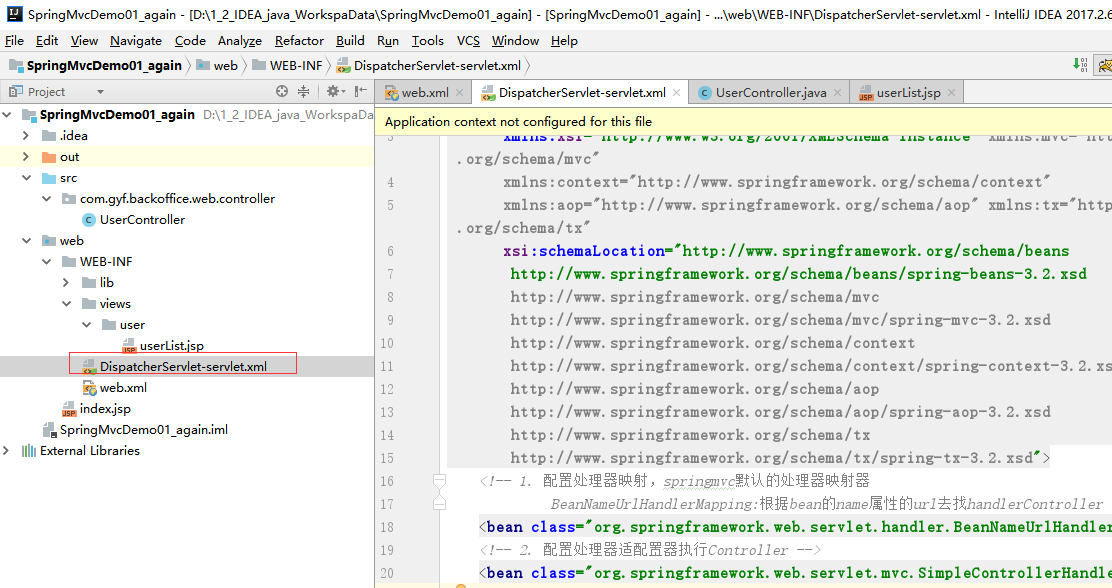The image size is (1112, 588).
Task: Collapse the SpringMvcDemo01_again project root
Action: [x=7, y=115]
